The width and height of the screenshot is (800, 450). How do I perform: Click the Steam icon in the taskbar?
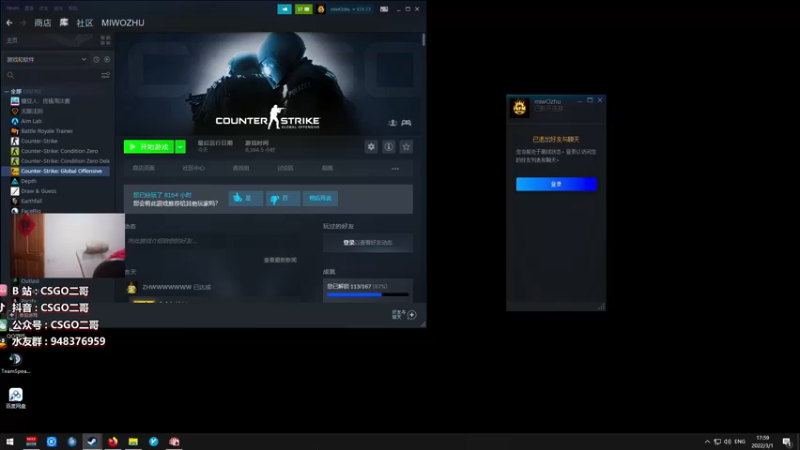[x=92, y=441]
